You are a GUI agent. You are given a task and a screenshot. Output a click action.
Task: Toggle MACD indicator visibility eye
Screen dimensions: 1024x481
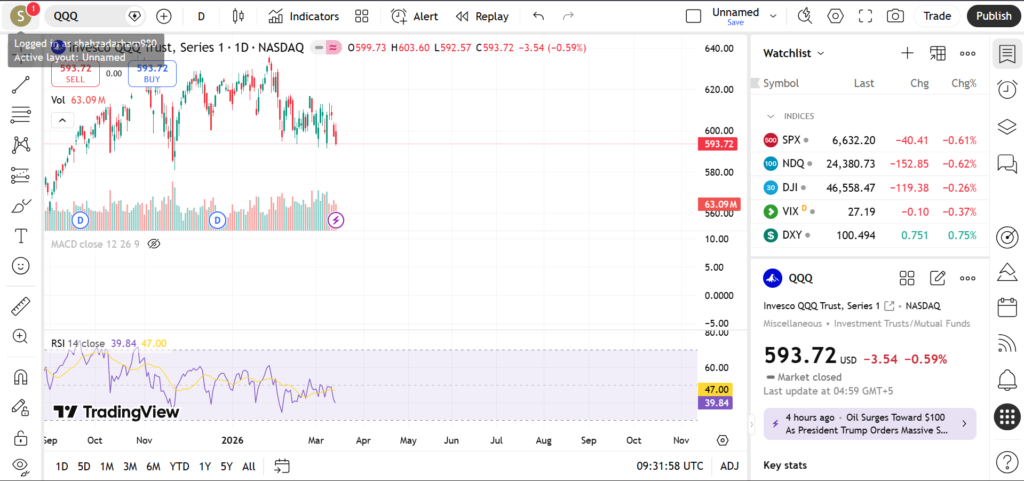coord(154,244)
